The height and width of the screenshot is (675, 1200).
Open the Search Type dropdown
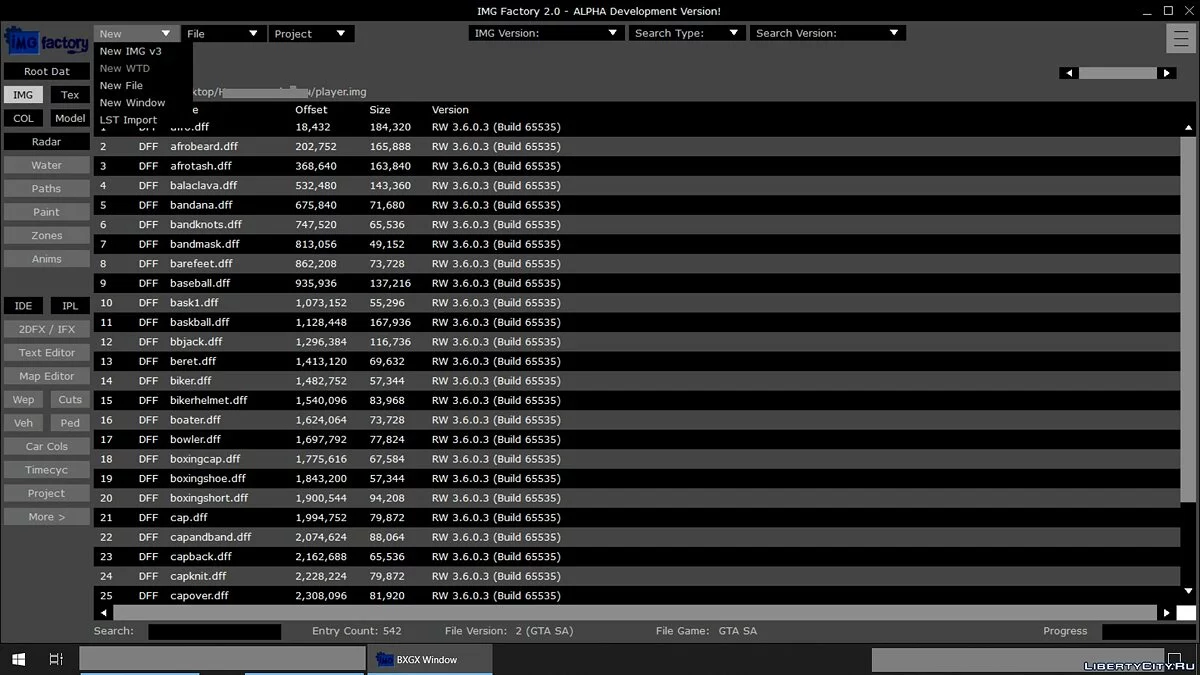[687, 33]
